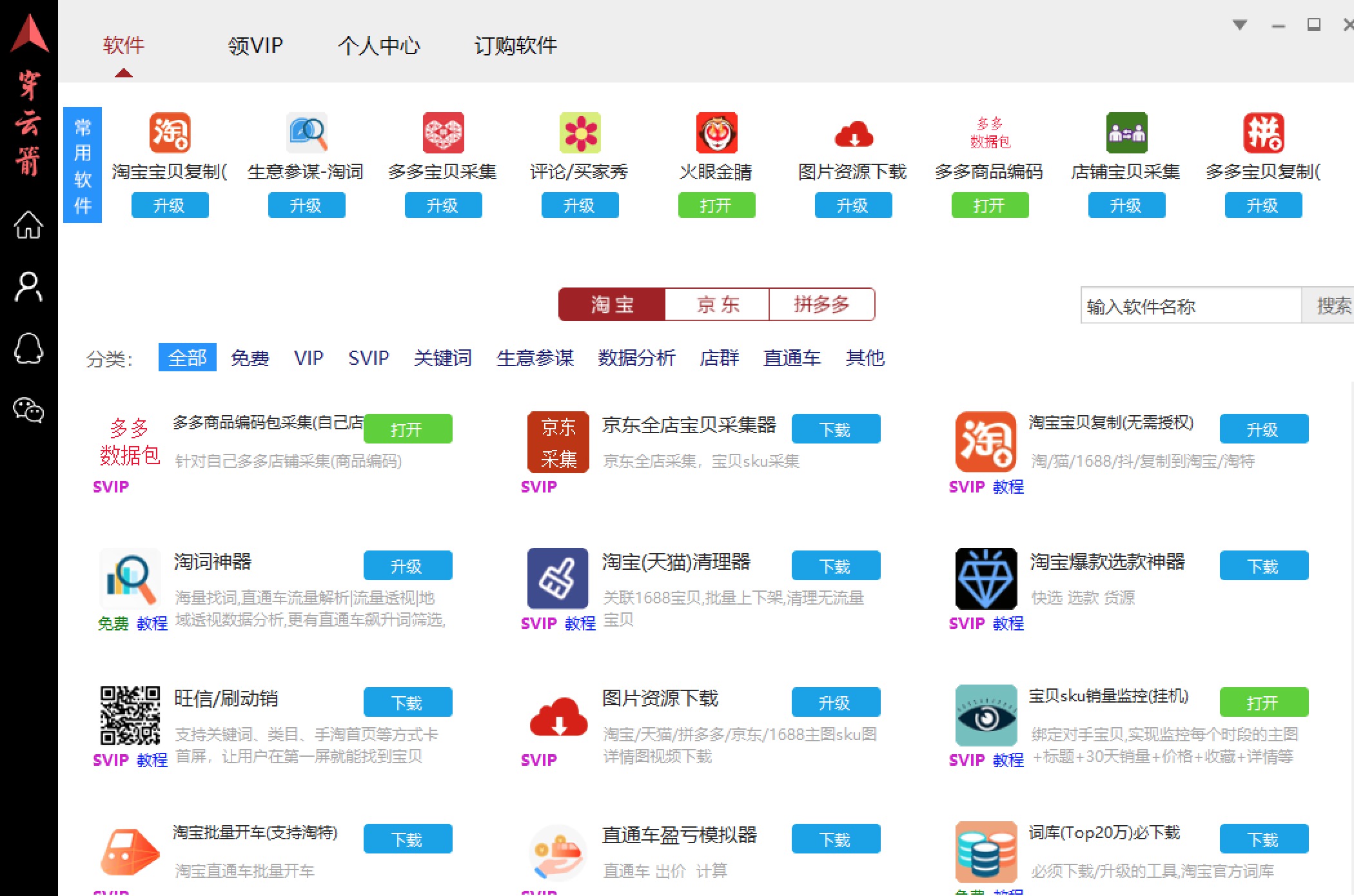1354x896 pixels.
Task: Click the 宝贝sku销量监控 eye icon
Action: (986, 716)
